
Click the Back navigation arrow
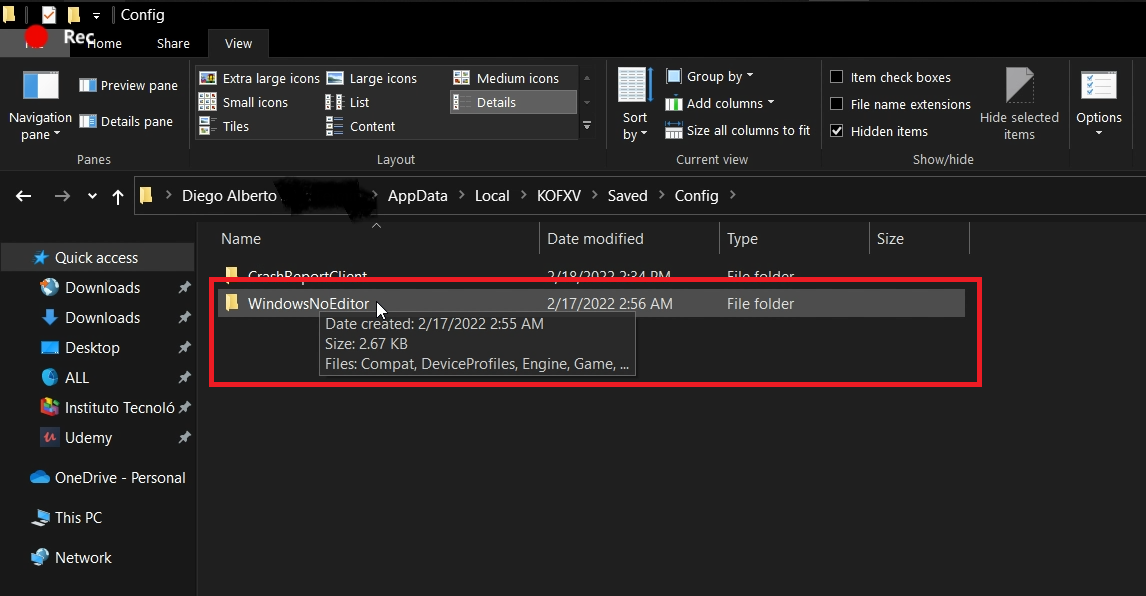pyautogui.click(x=24, y=197)
